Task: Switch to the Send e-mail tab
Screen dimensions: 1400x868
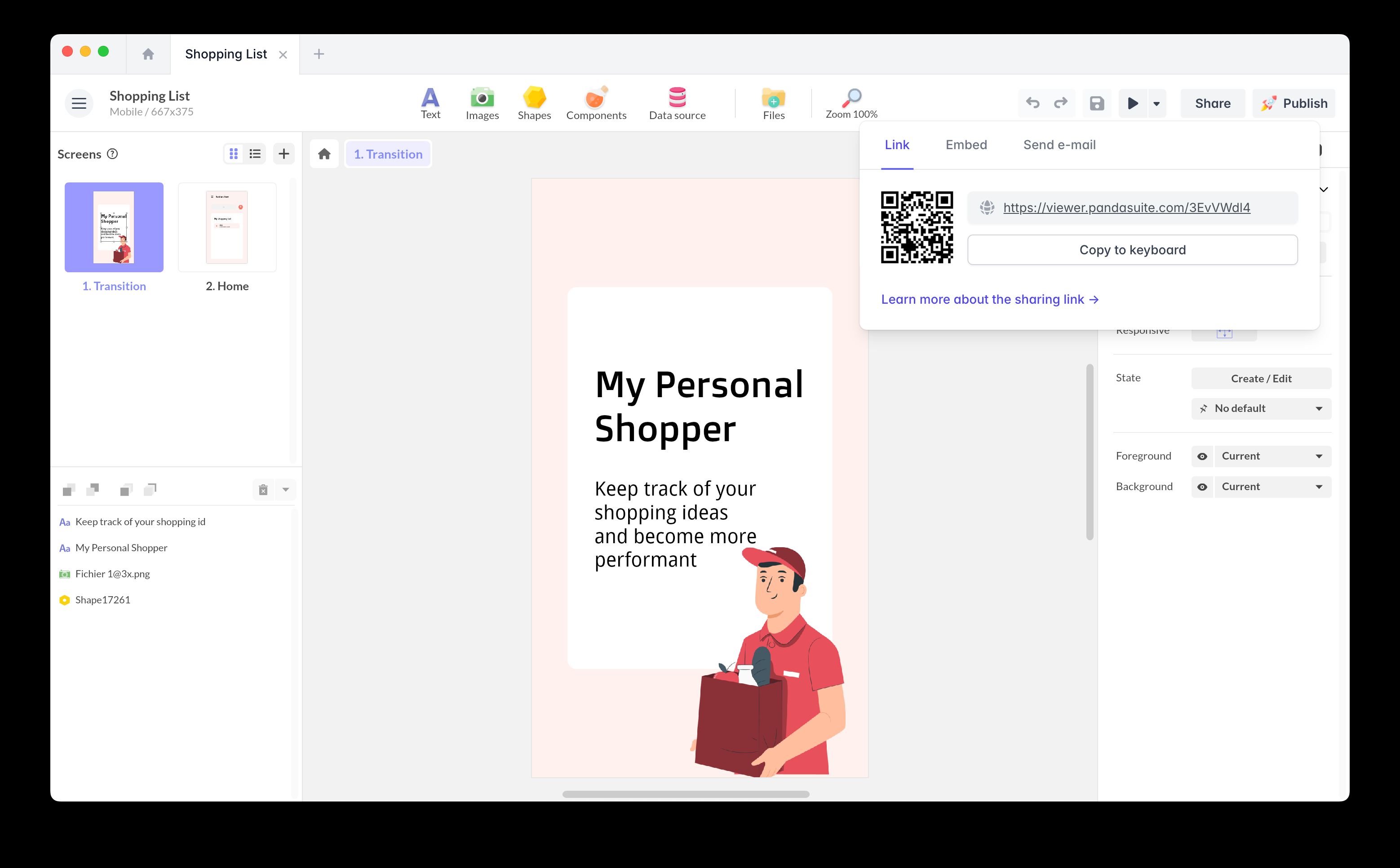Action: coord(1059,145)
